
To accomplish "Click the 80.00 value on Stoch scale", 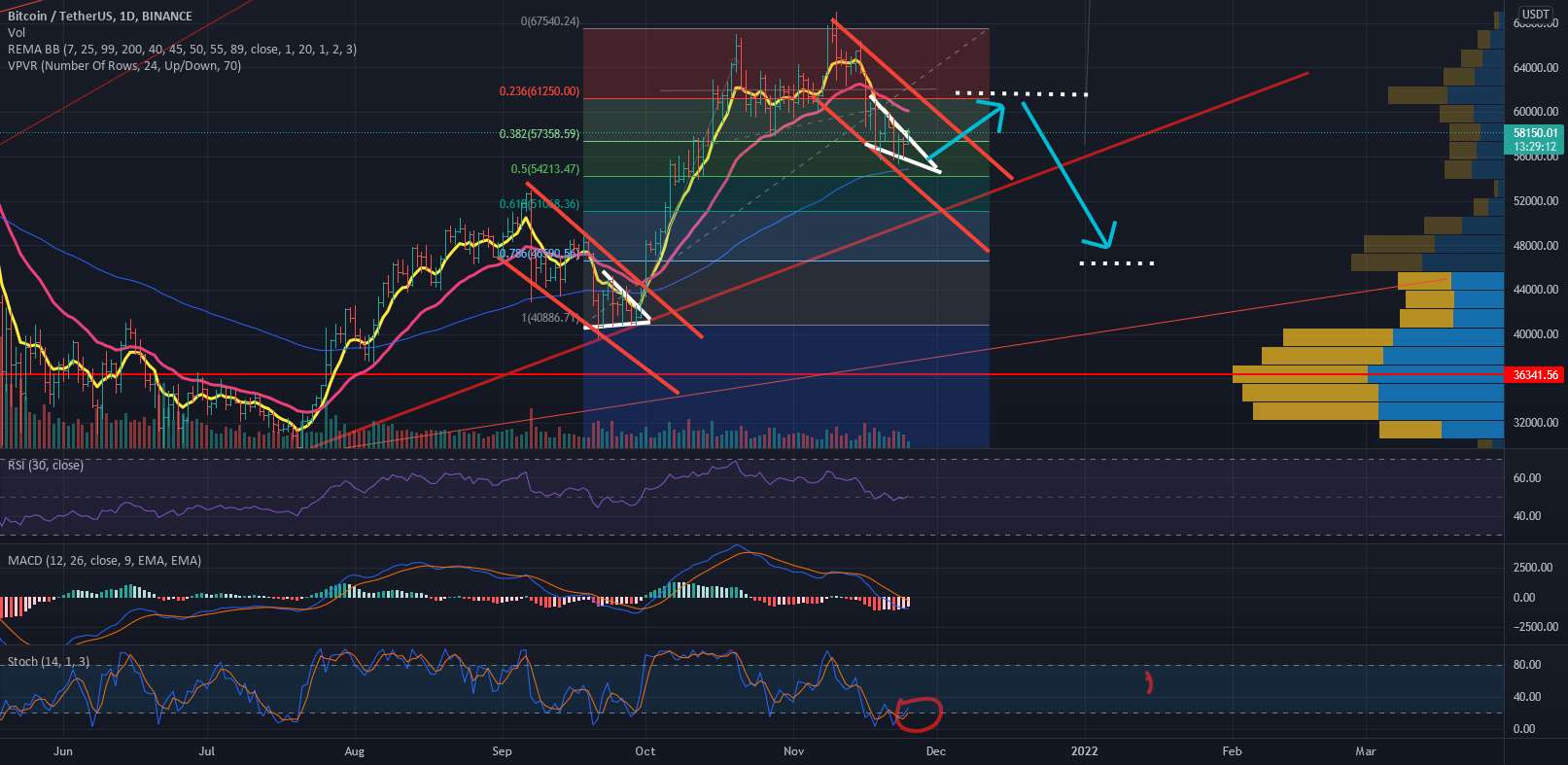I will click(1527, 665).
